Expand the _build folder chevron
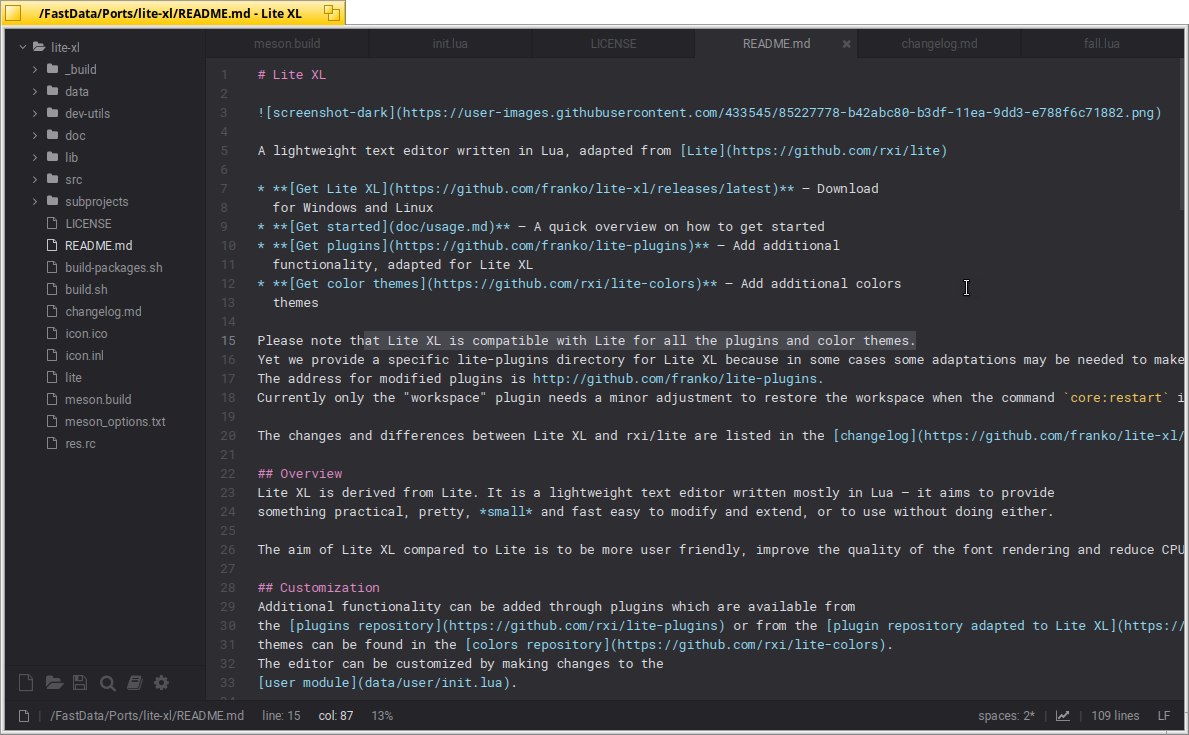This screenshot has height=735, width=1189. (35, 69)
